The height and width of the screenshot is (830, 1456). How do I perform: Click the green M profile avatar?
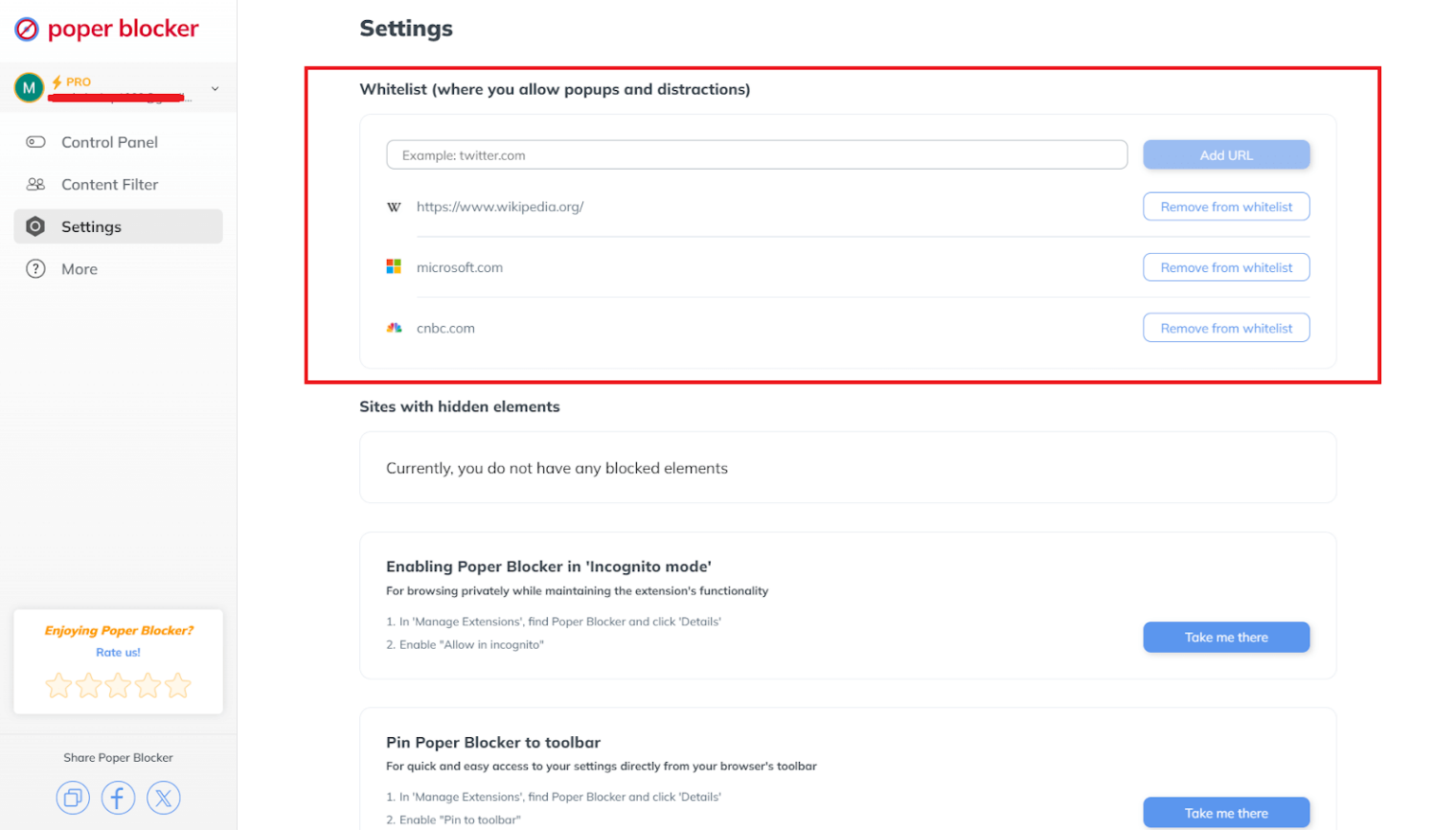click(x=29, y=88)
